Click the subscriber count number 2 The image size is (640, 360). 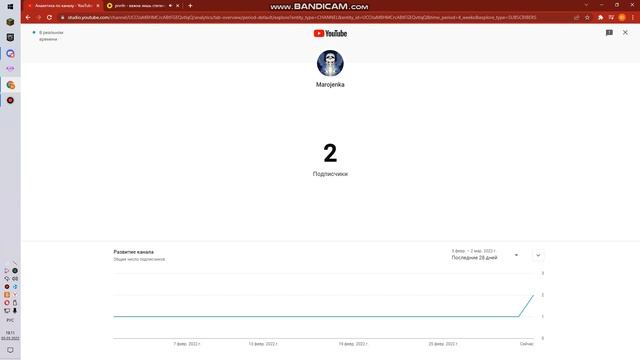[x=330, y=153]
